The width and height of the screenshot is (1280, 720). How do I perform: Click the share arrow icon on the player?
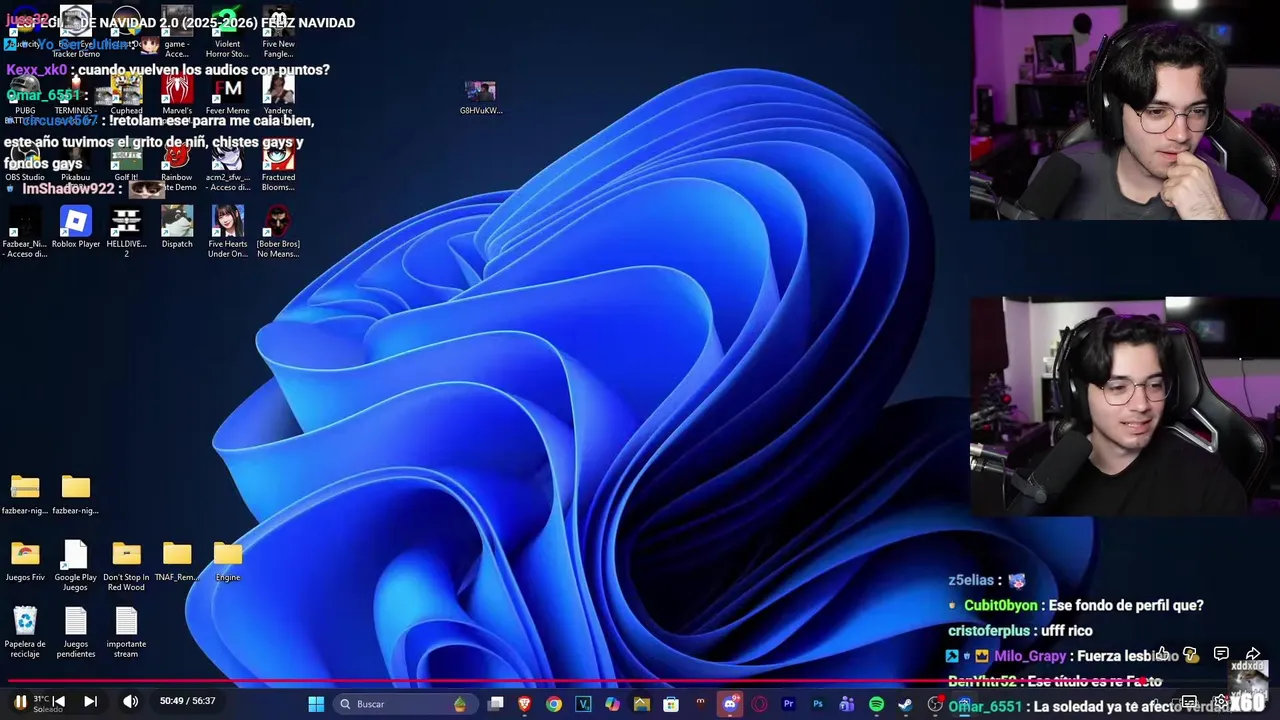coord(1252,654)
